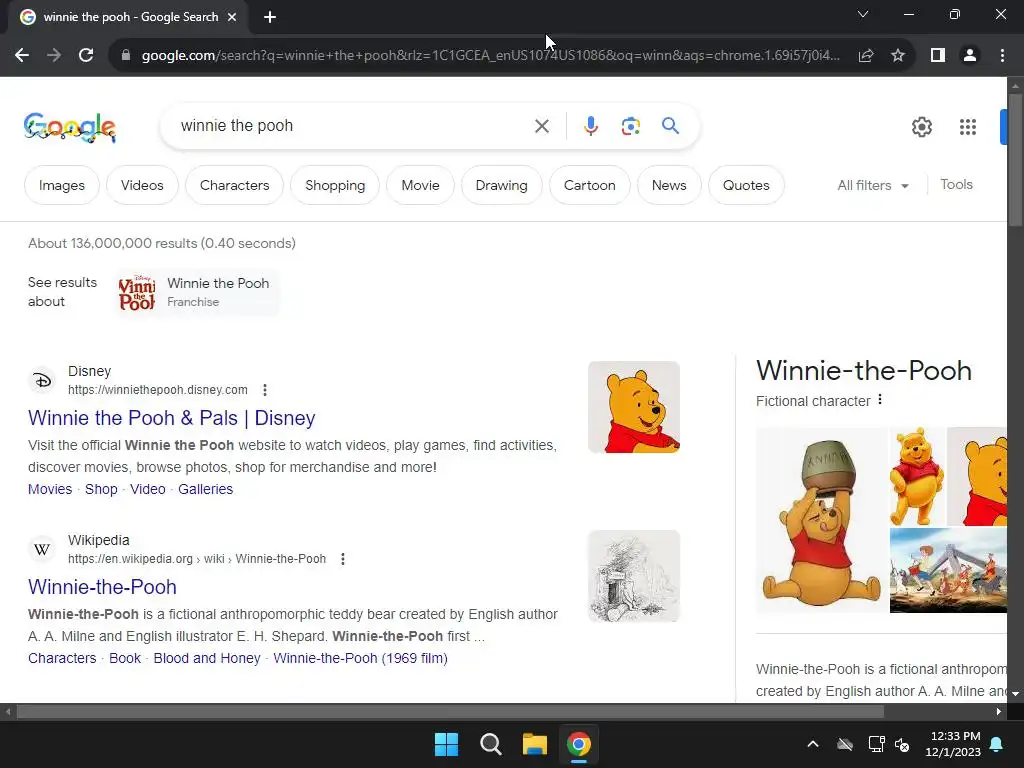Select the Movie filter chip
Screen dimensions: 1024x768
pos(421,185)
